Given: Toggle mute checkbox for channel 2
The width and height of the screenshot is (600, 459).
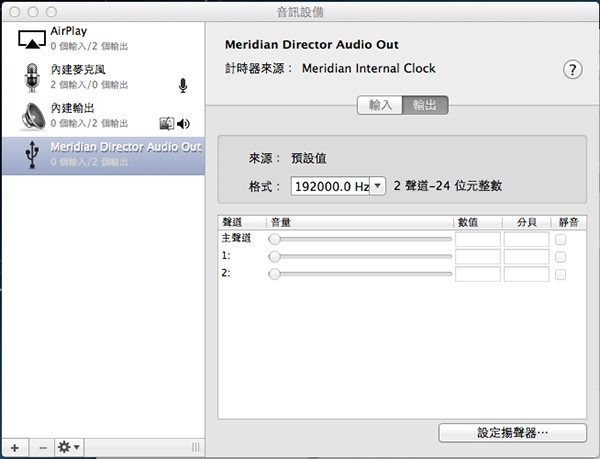Looking at the screenshot, I should point(561,274).
